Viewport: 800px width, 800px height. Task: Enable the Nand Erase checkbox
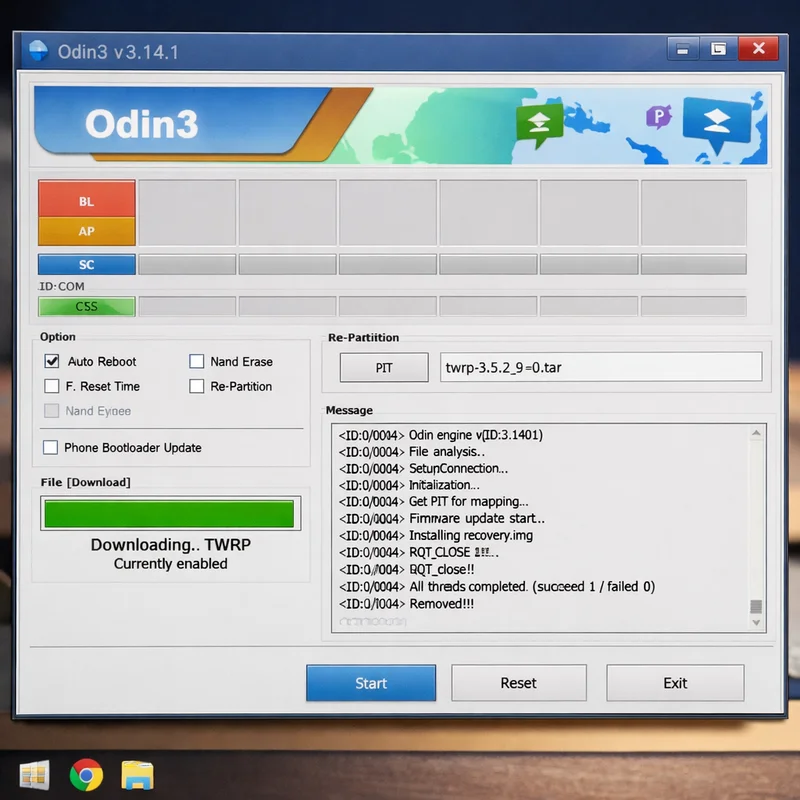[x=196, y=361]
